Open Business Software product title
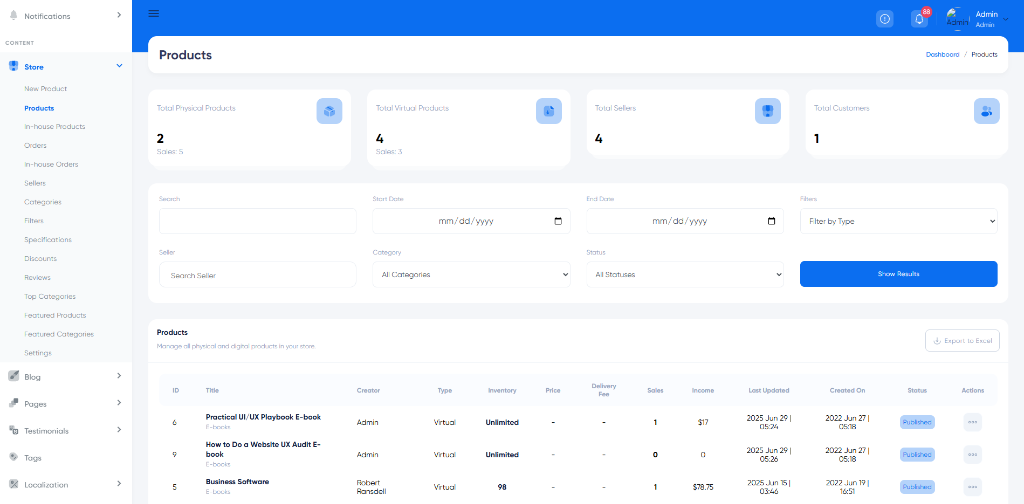Image resolution: width=1024 pixels, height=504 pixels. [x=237, y=482]
